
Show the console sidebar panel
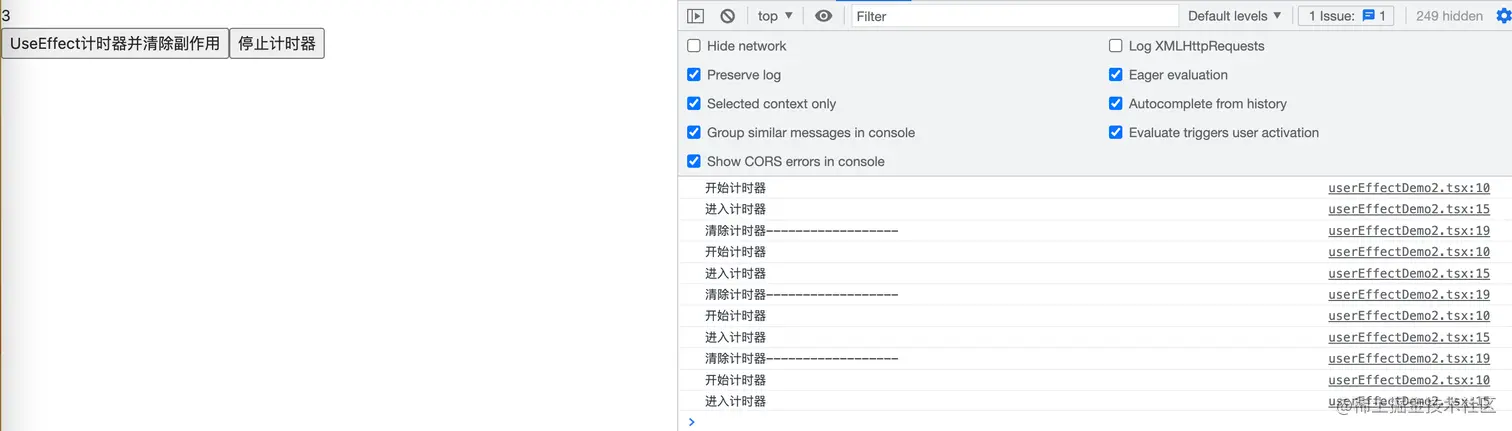point(695,16)
